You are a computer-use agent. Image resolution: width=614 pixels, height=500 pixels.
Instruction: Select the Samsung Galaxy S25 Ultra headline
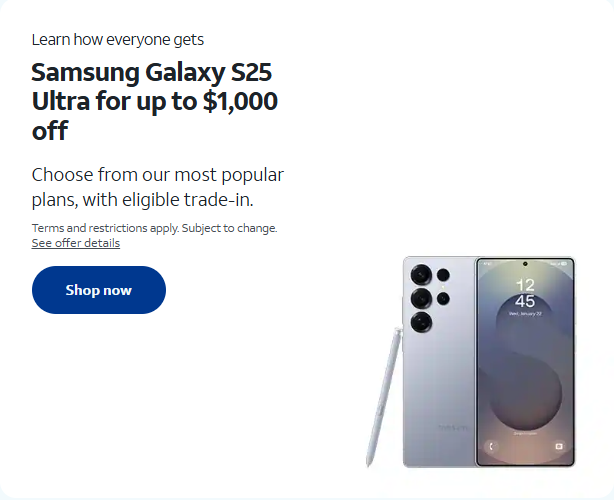155,101
